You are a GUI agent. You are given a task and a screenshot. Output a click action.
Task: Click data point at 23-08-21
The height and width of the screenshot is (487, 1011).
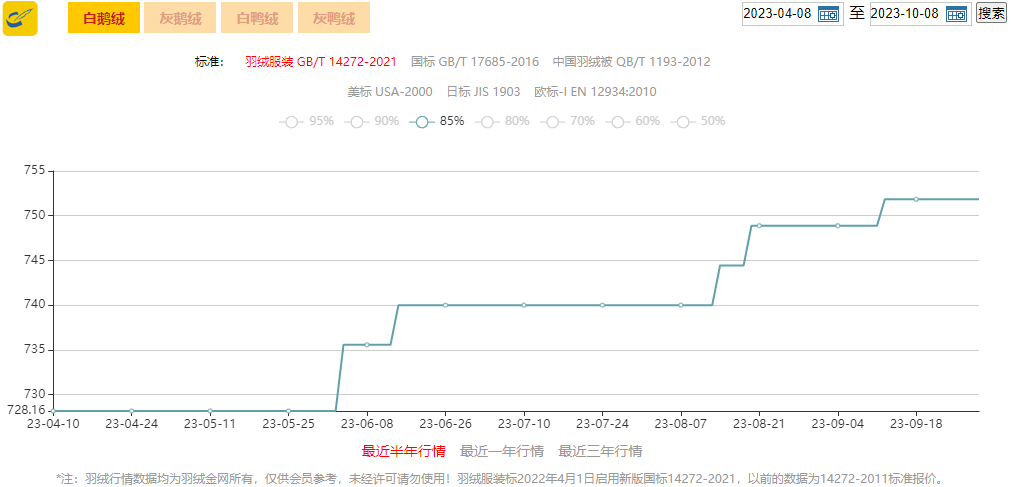[760, 226]
